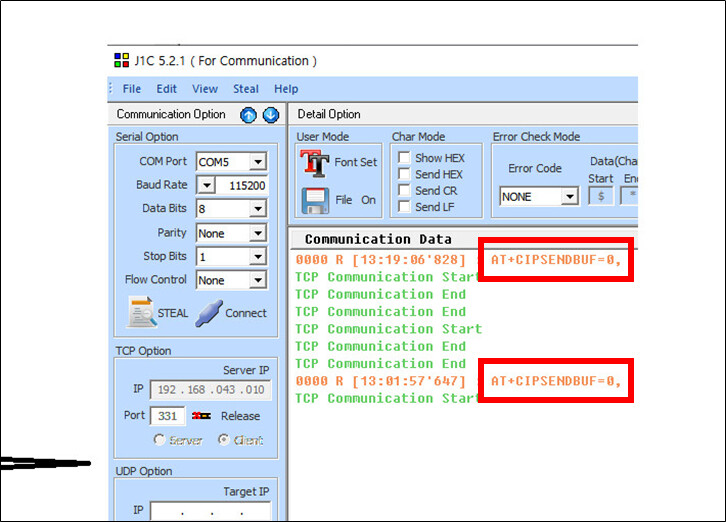Click the STEAL button label
726x522 pixels.
point(173,313)
